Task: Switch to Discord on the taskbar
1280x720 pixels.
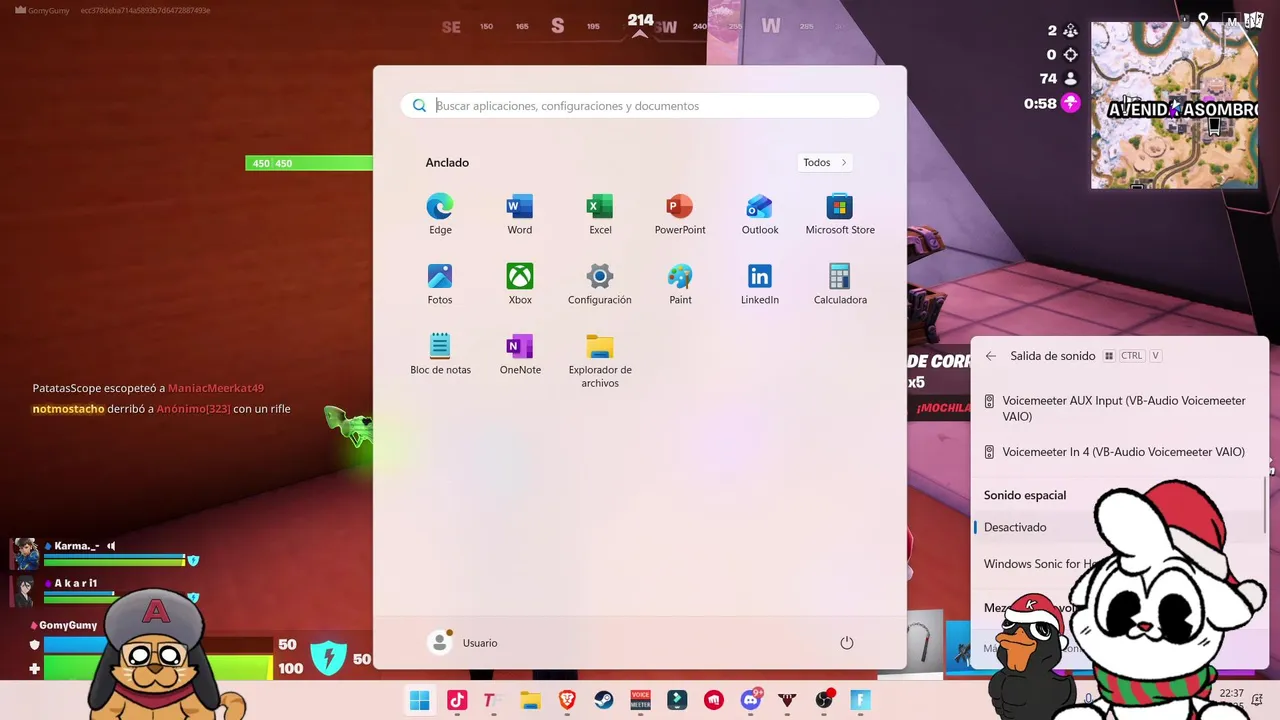Action: coord(751,701)
